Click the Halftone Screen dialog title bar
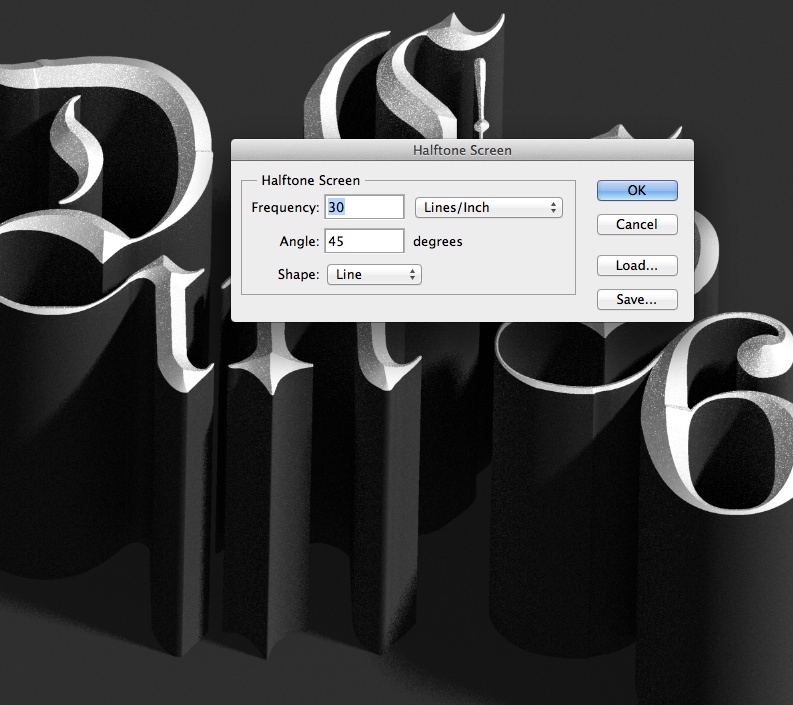This screenshot has height=705, width=793. pyautogui.click(x=462, y=151)
